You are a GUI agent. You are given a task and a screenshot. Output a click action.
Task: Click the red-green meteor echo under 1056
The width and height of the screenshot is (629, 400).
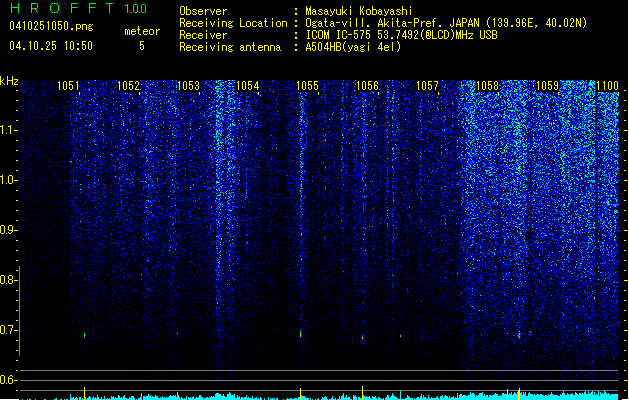[x=363, y=337]
